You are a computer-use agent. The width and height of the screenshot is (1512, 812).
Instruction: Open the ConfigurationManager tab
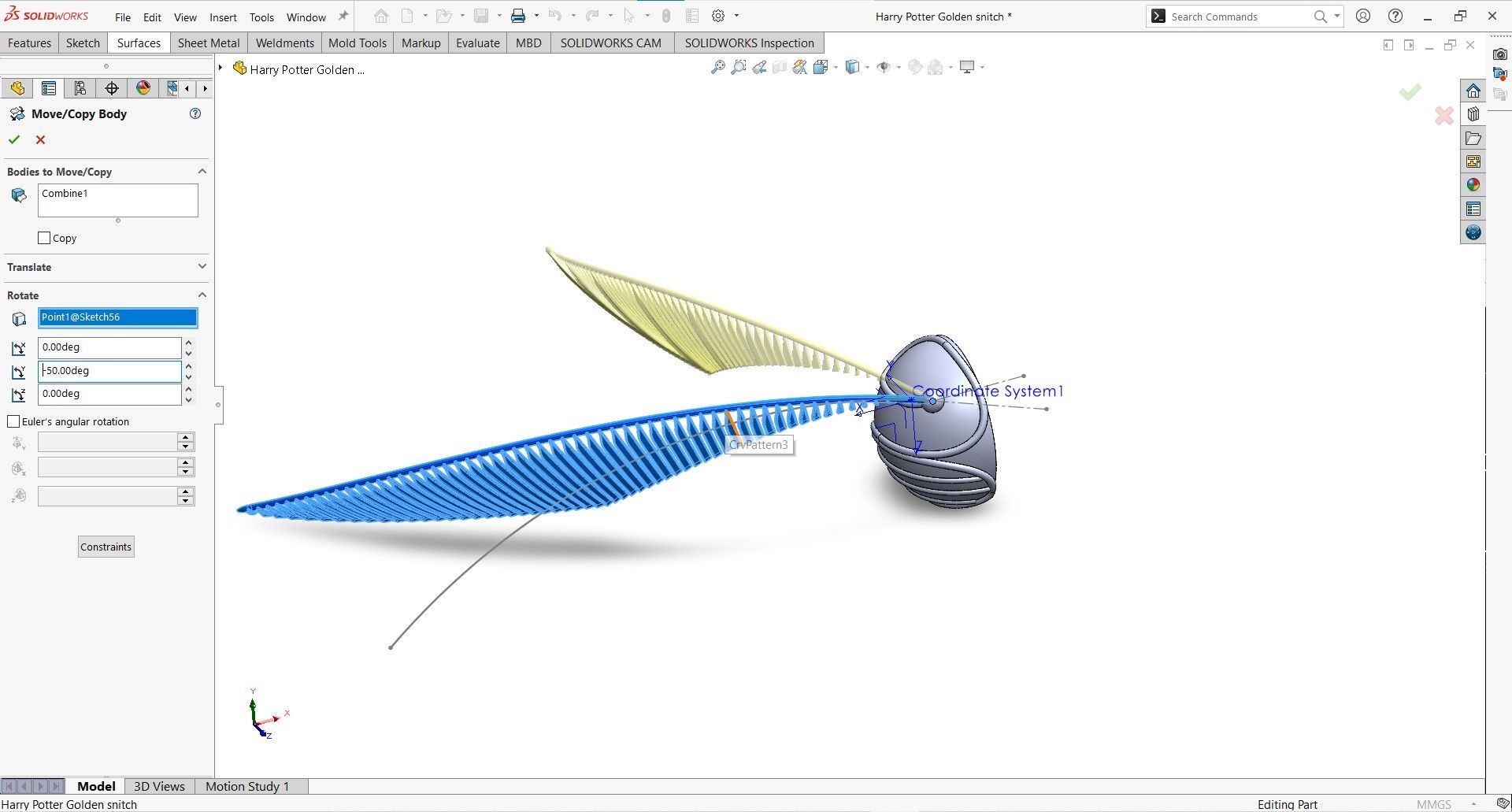point(80,88)
